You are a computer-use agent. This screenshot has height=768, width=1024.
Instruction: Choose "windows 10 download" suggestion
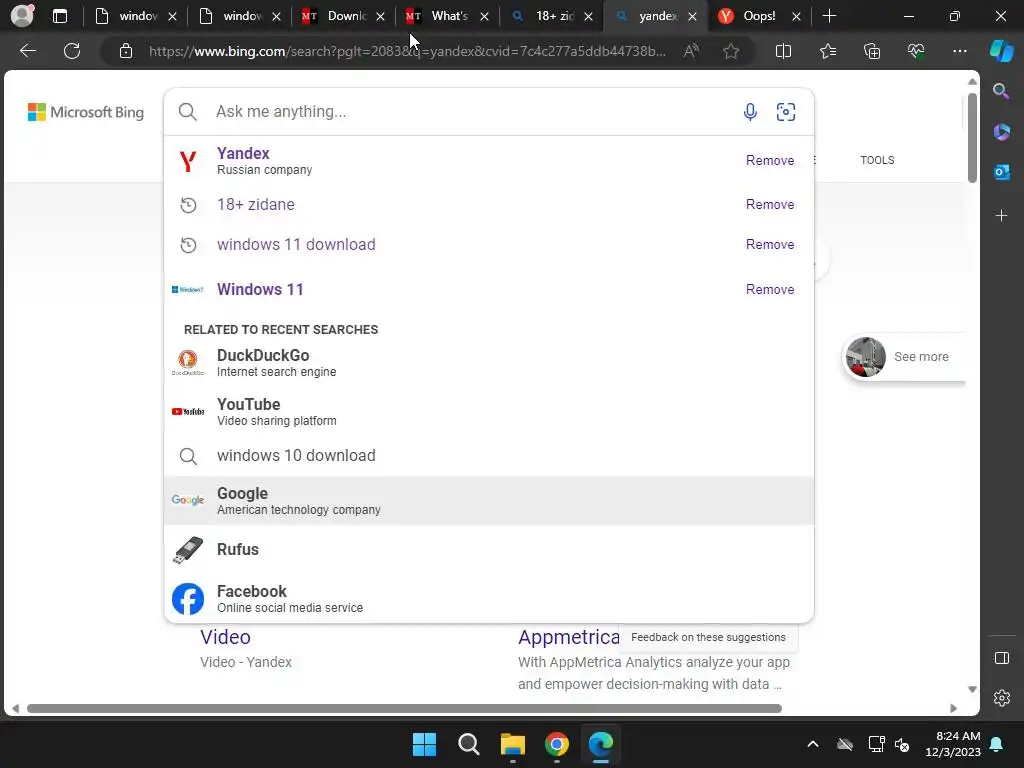pyautogui.click(x=488, y=455)
